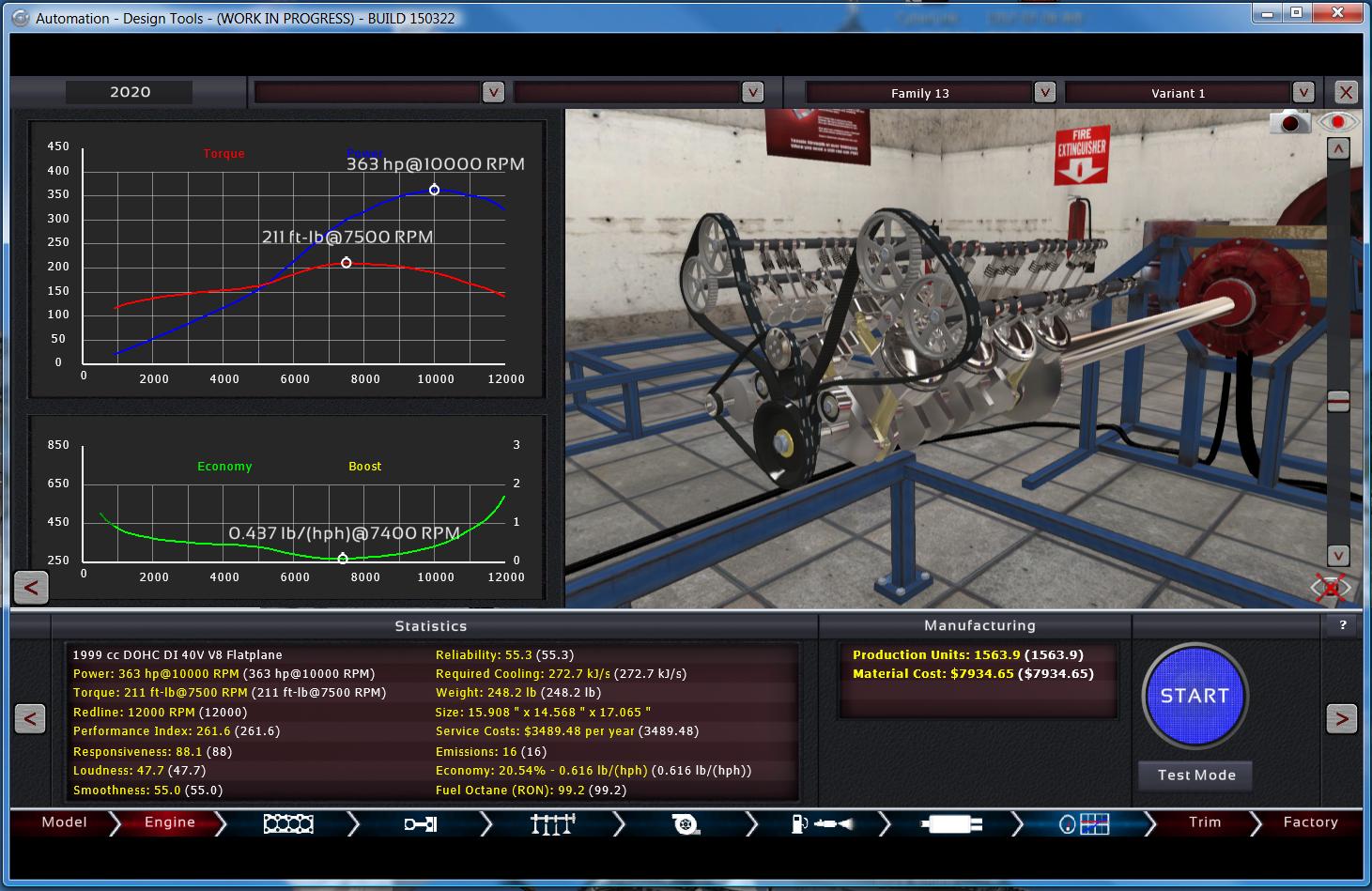Click the Loudness: 47.7 stat

[x=139, y=771]
